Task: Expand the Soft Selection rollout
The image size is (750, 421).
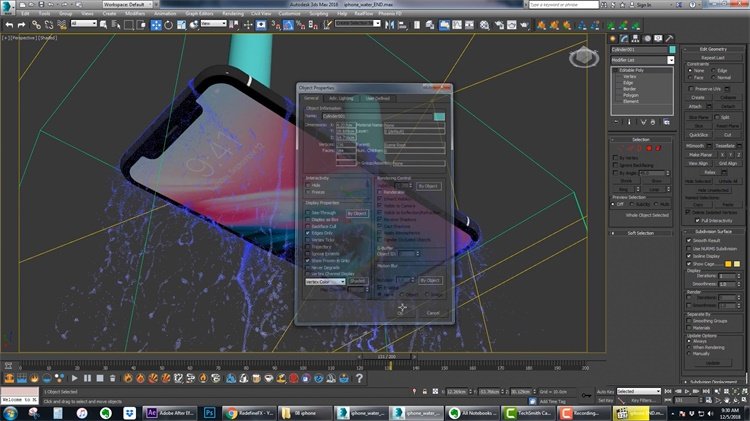Action: pos(641,233)
